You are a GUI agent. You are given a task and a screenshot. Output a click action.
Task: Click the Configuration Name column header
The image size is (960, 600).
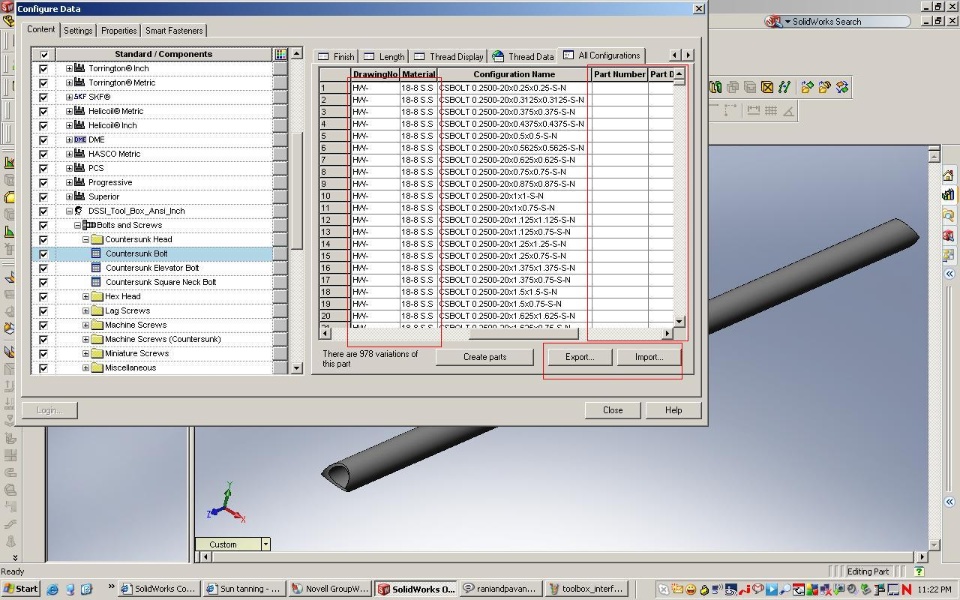[x=514, y=74]
